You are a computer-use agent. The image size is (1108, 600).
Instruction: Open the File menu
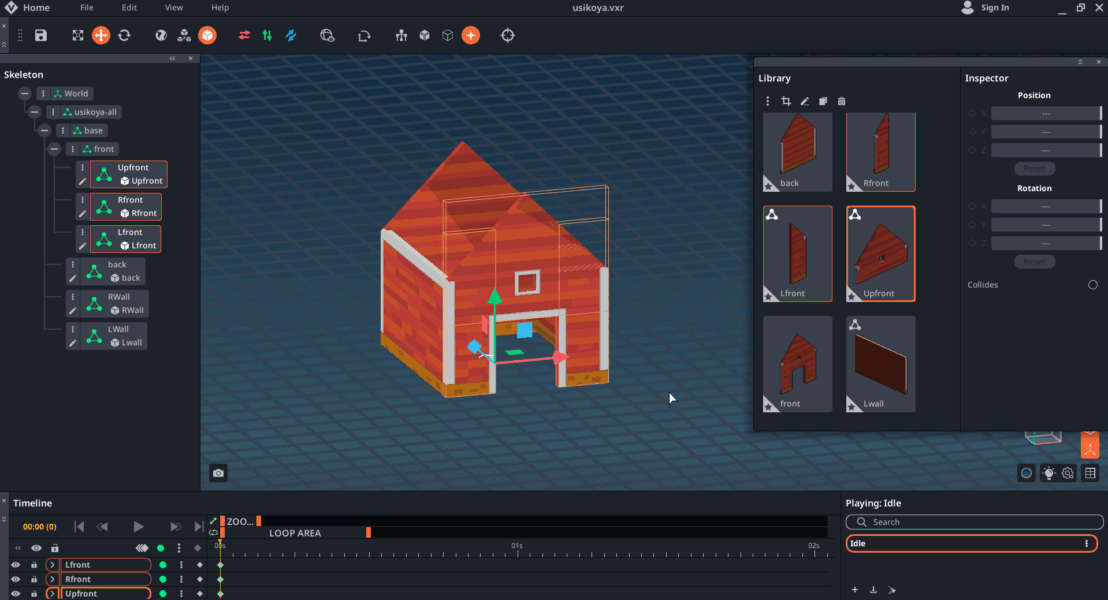(x=86, y=8)
